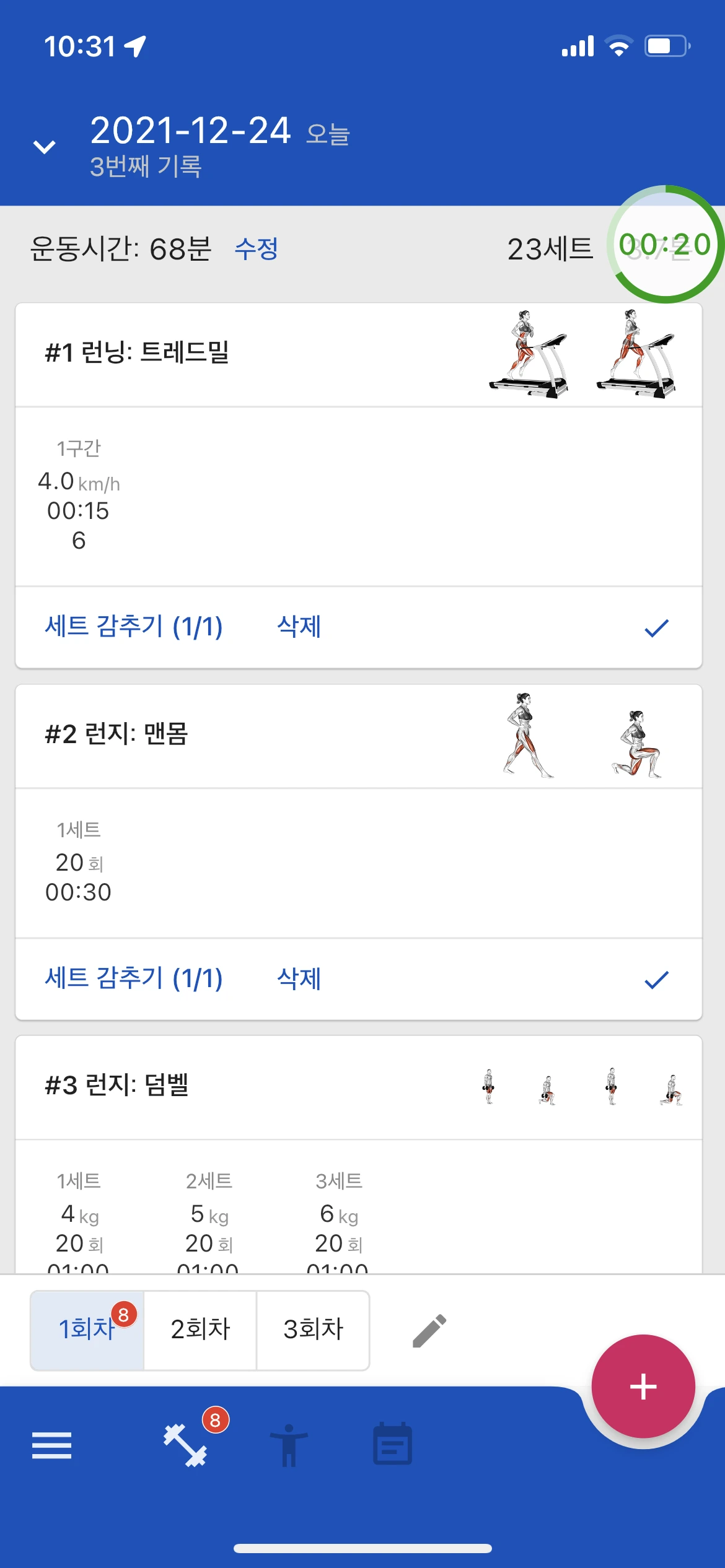Toggle completion checkmark for 런지: 맨몸
This screenshot has height=1568, width=725.
(x=656, y=979)
